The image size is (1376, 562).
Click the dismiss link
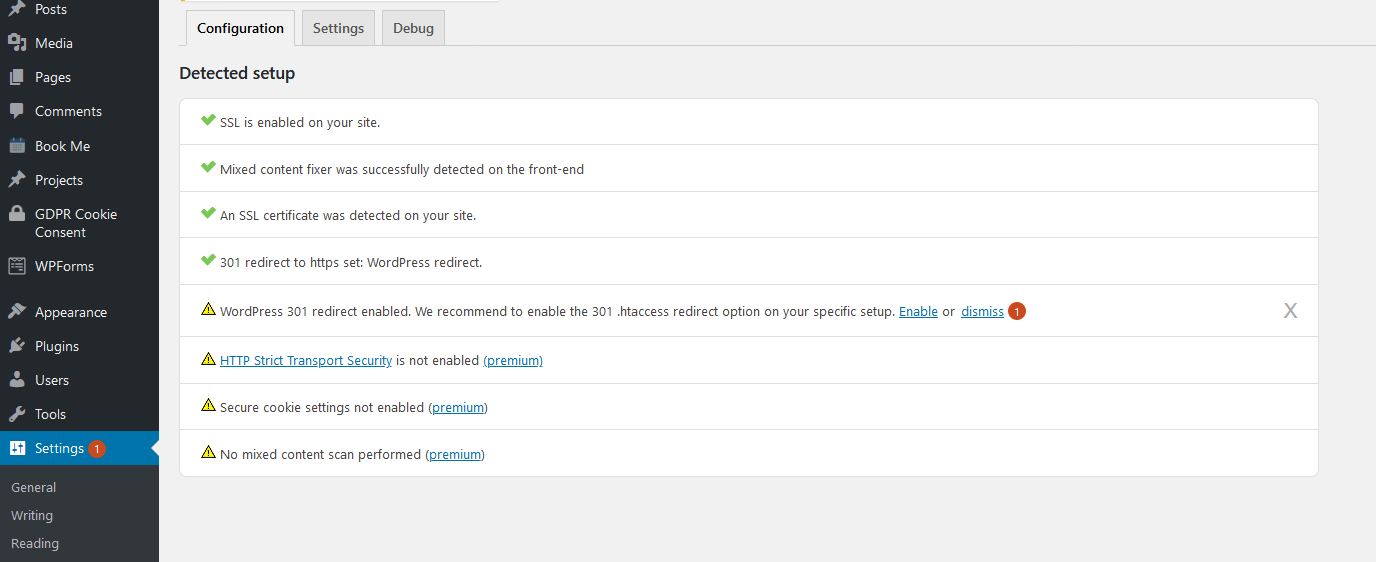pyautogui.click(x=982, y=312)
